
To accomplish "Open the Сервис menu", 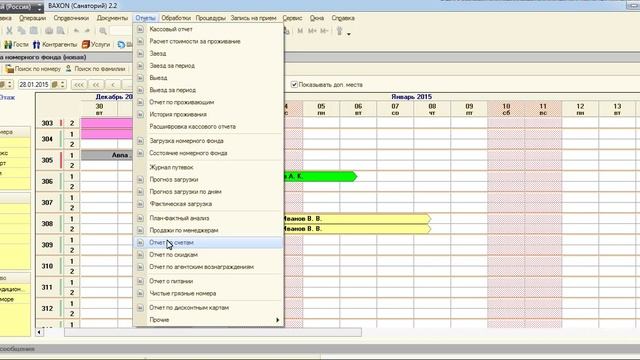I will [292, 18].
